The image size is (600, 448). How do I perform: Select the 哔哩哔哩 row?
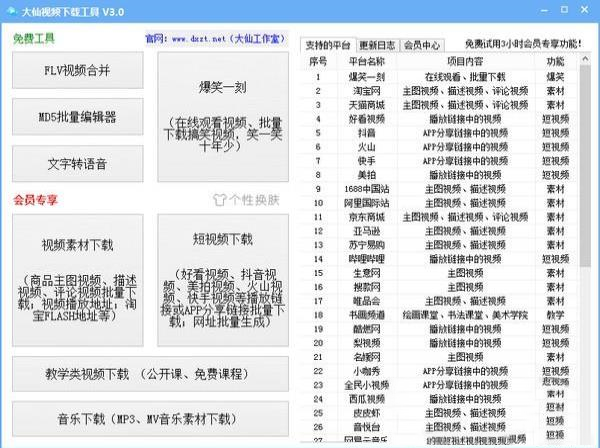(439, 259)
